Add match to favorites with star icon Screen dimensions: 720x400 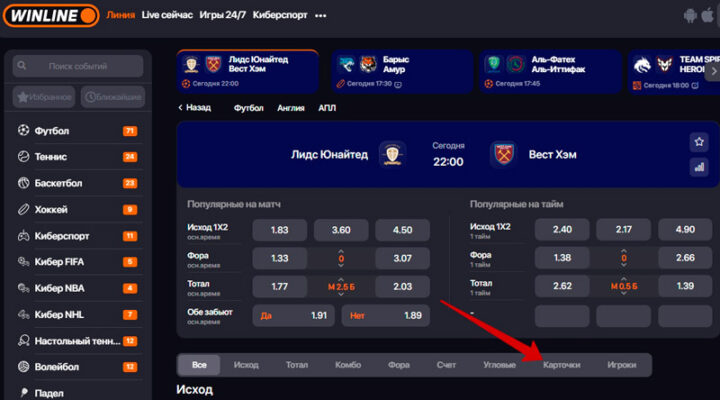(x=699, y=142)
